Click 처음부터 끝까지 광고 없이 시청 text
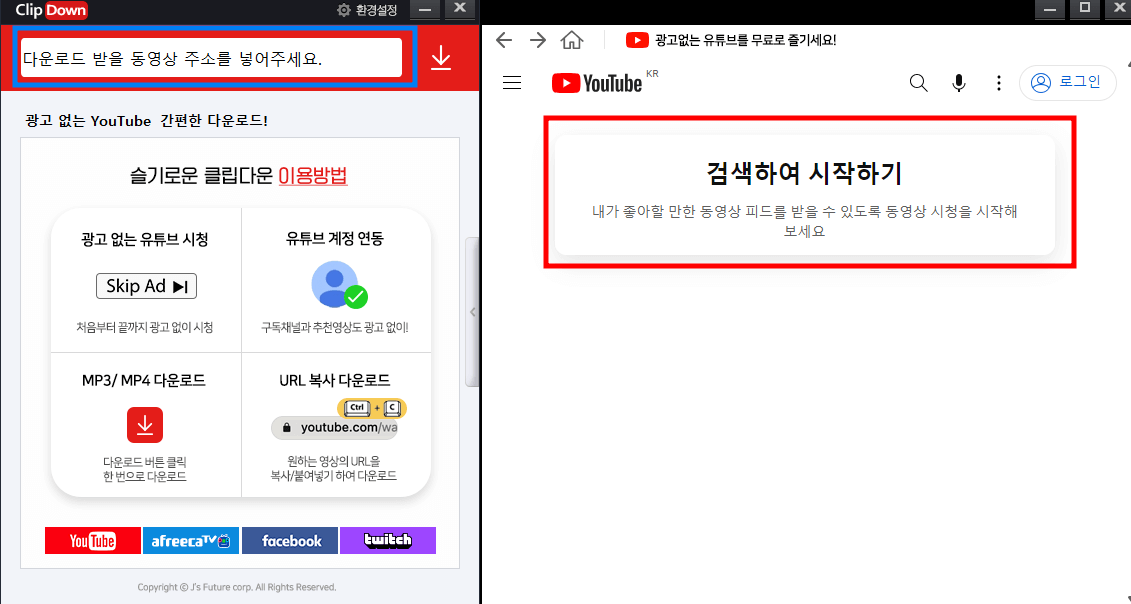The height and width of the screenshot is (604, 1131). pos(144,328)
